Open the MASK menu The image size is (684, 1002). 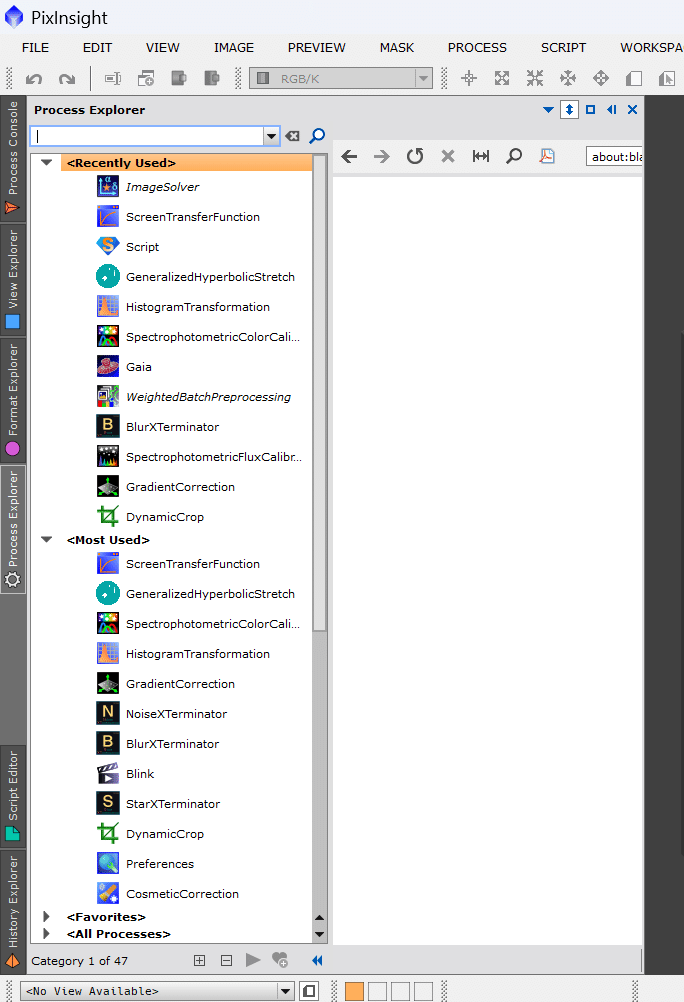[397, 48]
